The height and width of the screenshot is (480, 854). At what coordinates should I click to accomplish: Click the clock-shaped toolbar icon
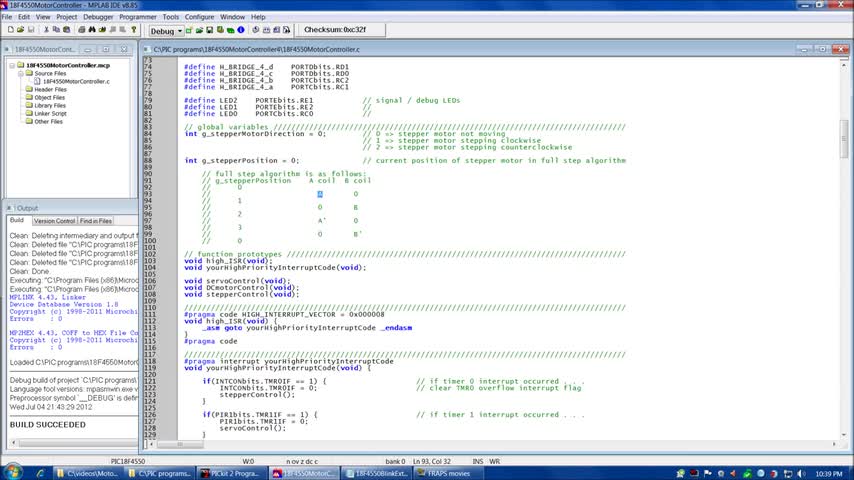(256, 31)
